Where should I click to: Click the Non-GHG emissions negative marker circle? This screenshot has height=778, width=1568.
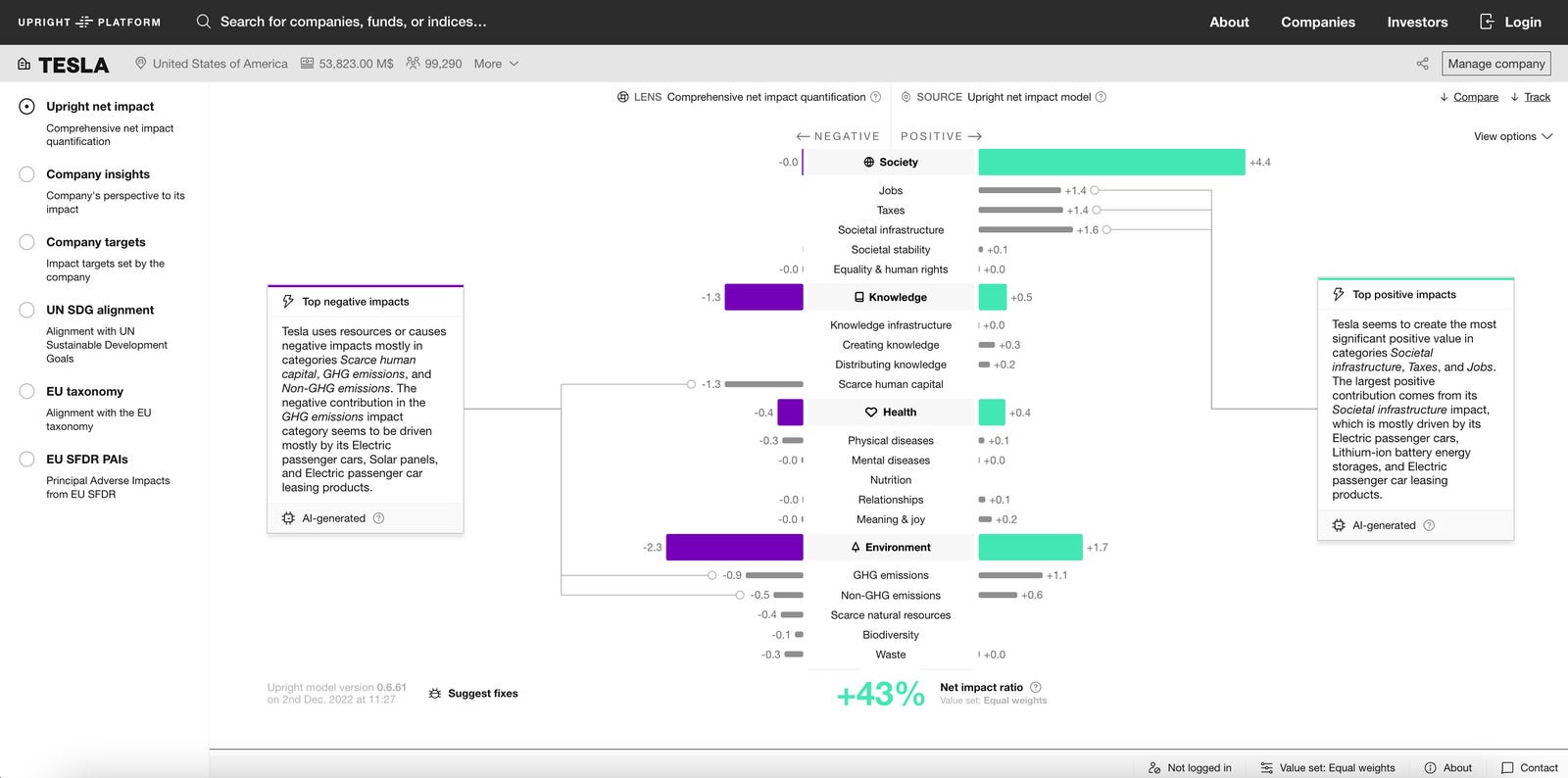(x=739, y=595)
